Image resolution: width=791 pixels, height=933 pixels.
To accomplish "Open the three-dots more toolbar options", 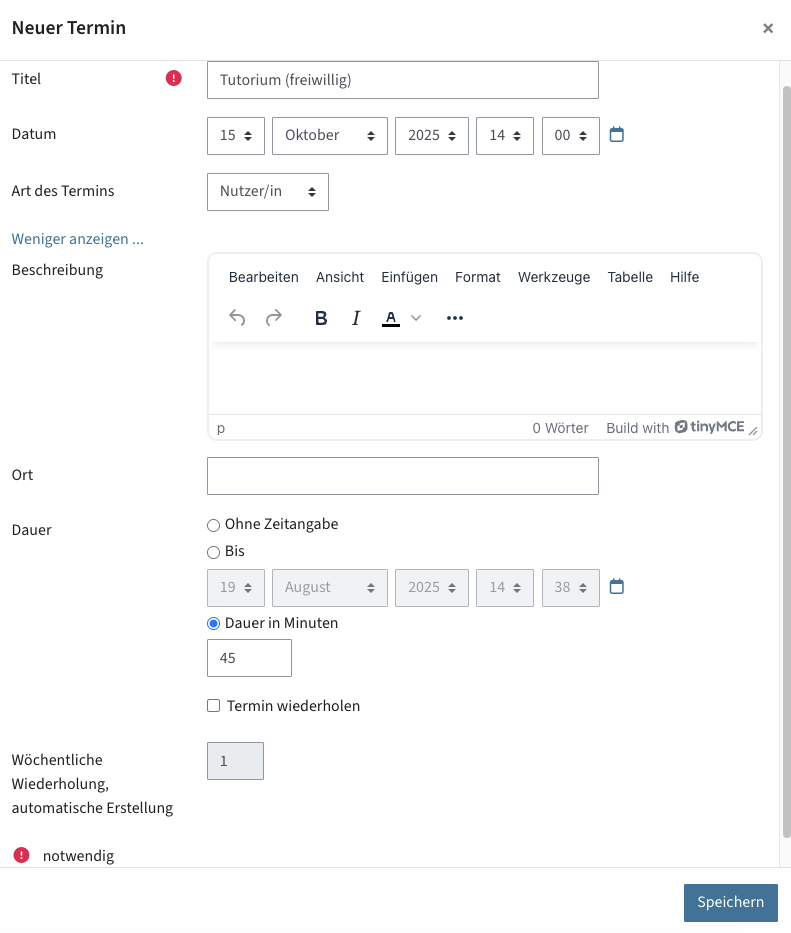I will point(455,318).
